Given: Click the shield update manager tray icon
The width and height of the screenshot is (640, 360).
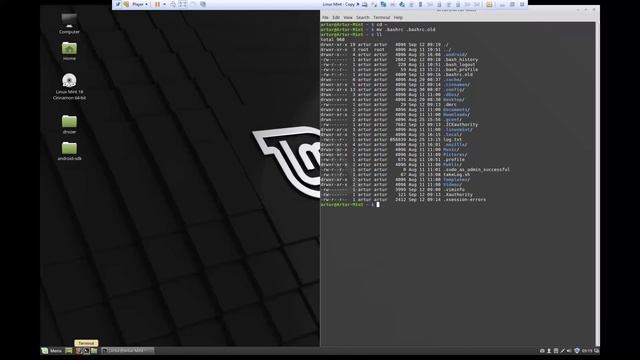Looking at the screenshot, I should click(577, 351).
